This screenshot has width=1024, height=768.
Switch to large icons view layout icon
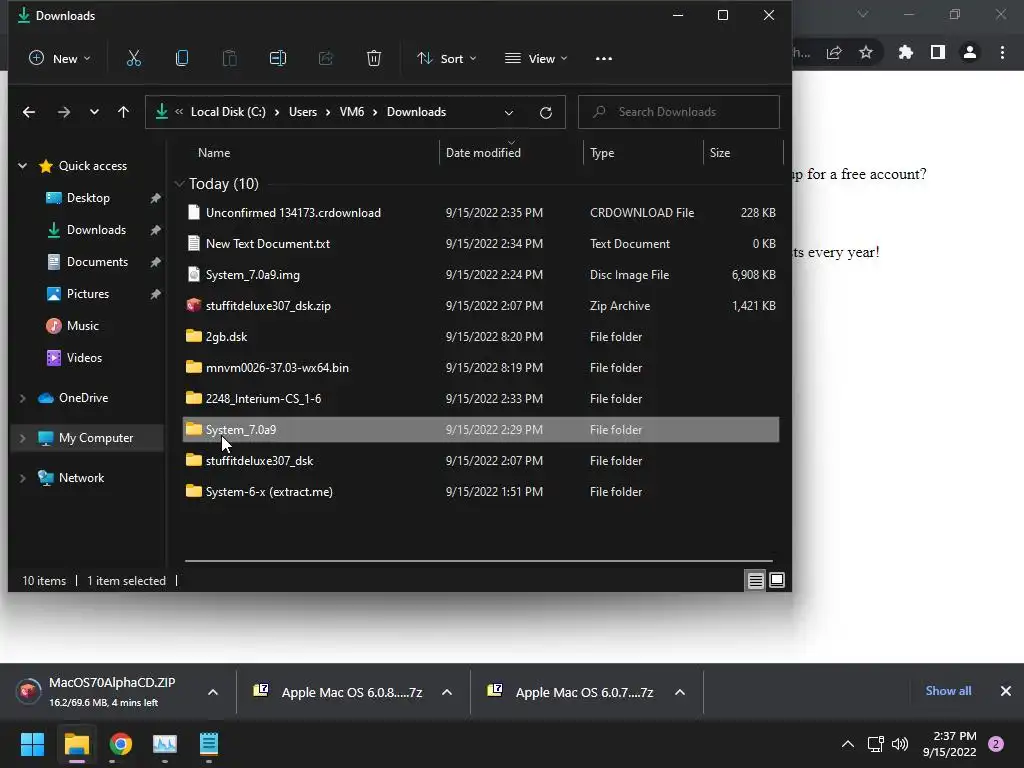point(777,580)
